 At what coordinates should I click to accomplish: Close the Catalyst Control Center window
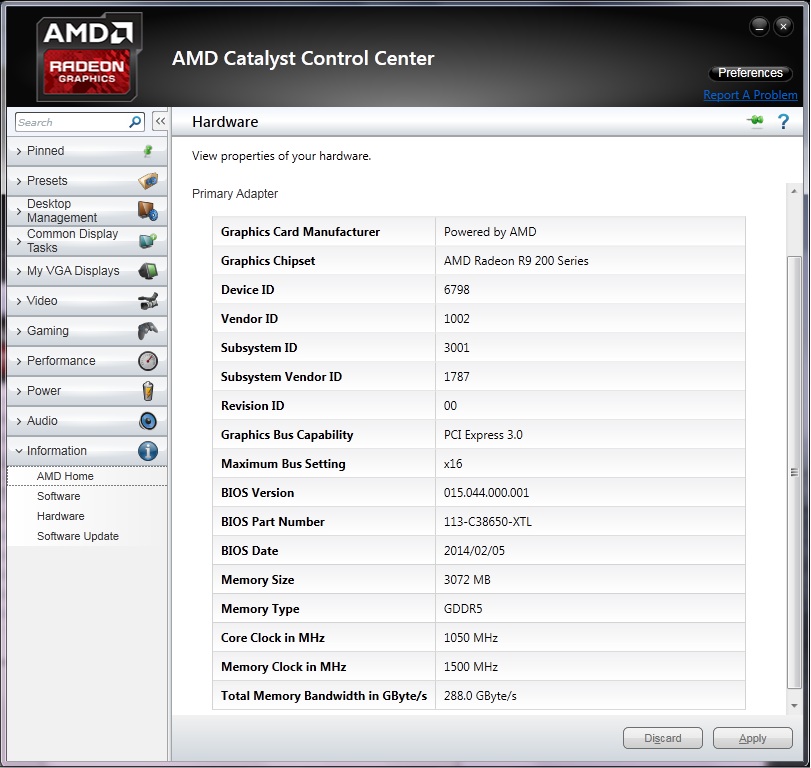coord(783,26)
